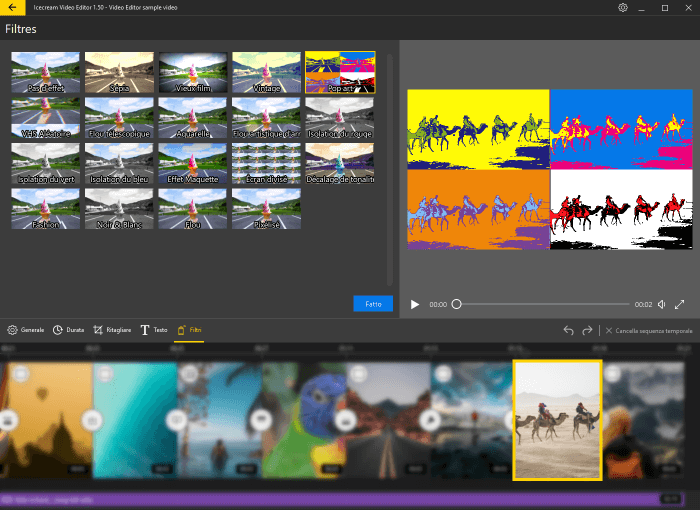Select the Noir & Blanc filter
The width and height of the screenshot is (700, 510).
point(119,209)
